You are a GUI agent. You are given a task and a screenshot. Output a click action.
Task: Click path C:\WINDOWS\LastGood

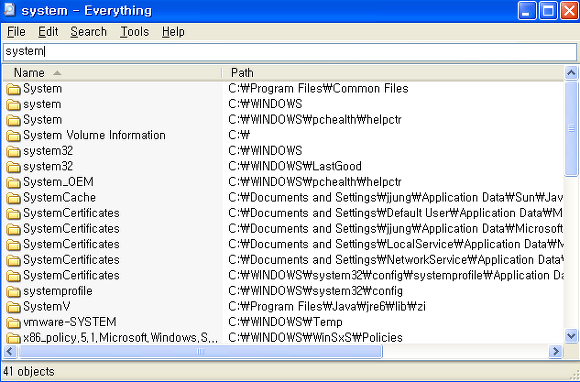click(x=295, y=166)
